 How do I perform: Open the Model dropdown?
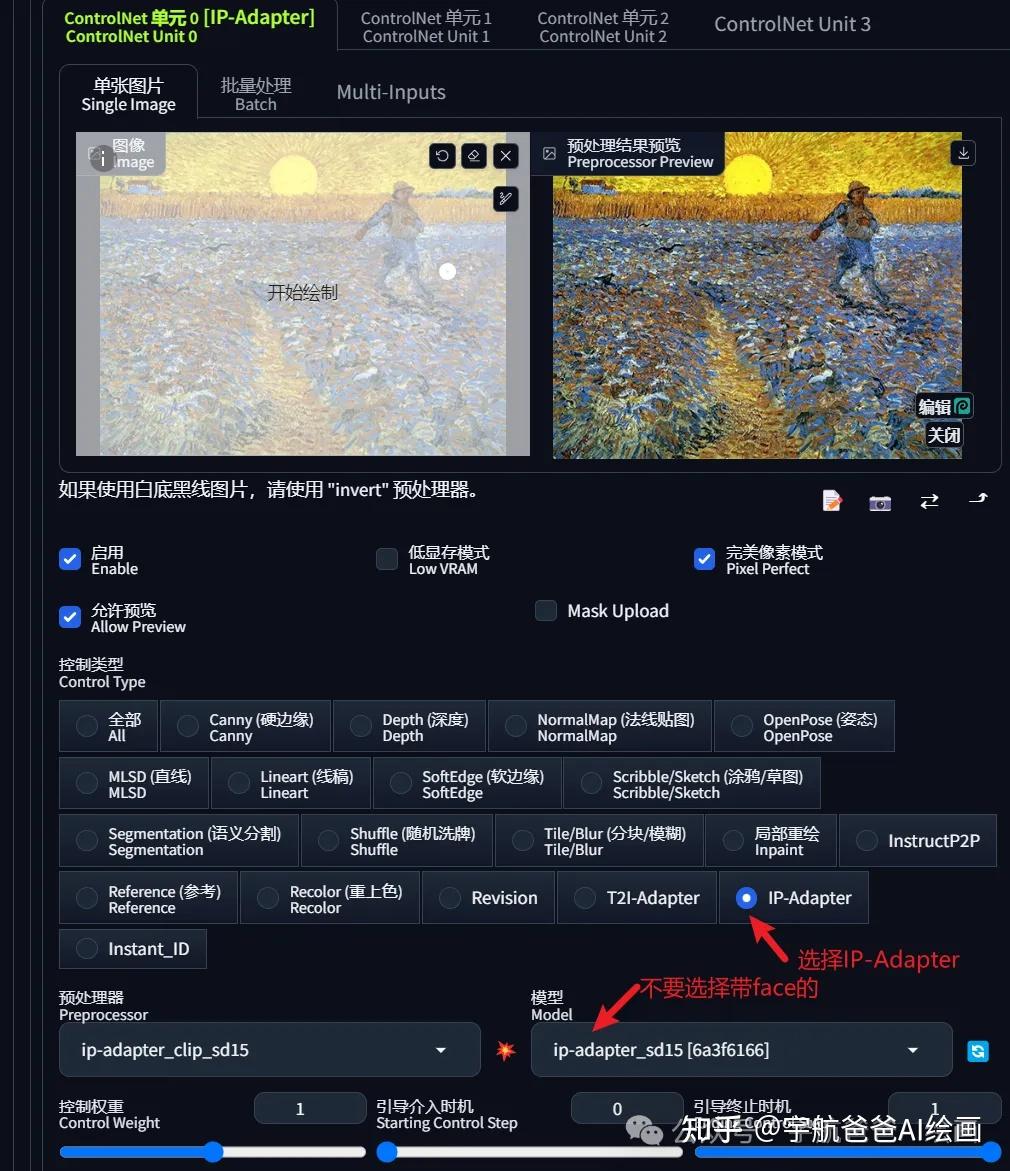pos(742,1050)
